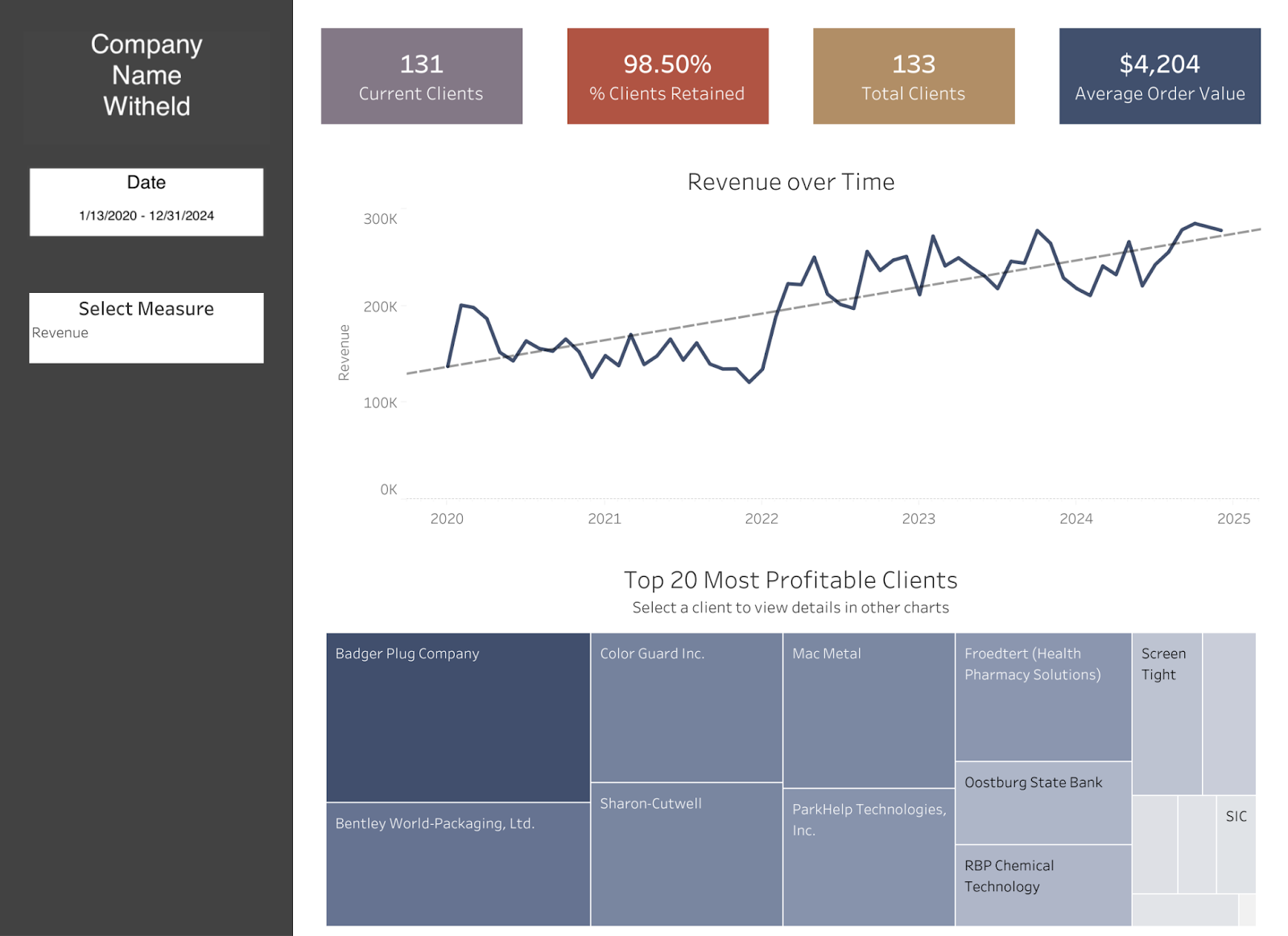This screenshot has width=1288, height=936.
Task: Click ParkHelp Technologies, Inc. tile
Action: [x=868, y=858]
